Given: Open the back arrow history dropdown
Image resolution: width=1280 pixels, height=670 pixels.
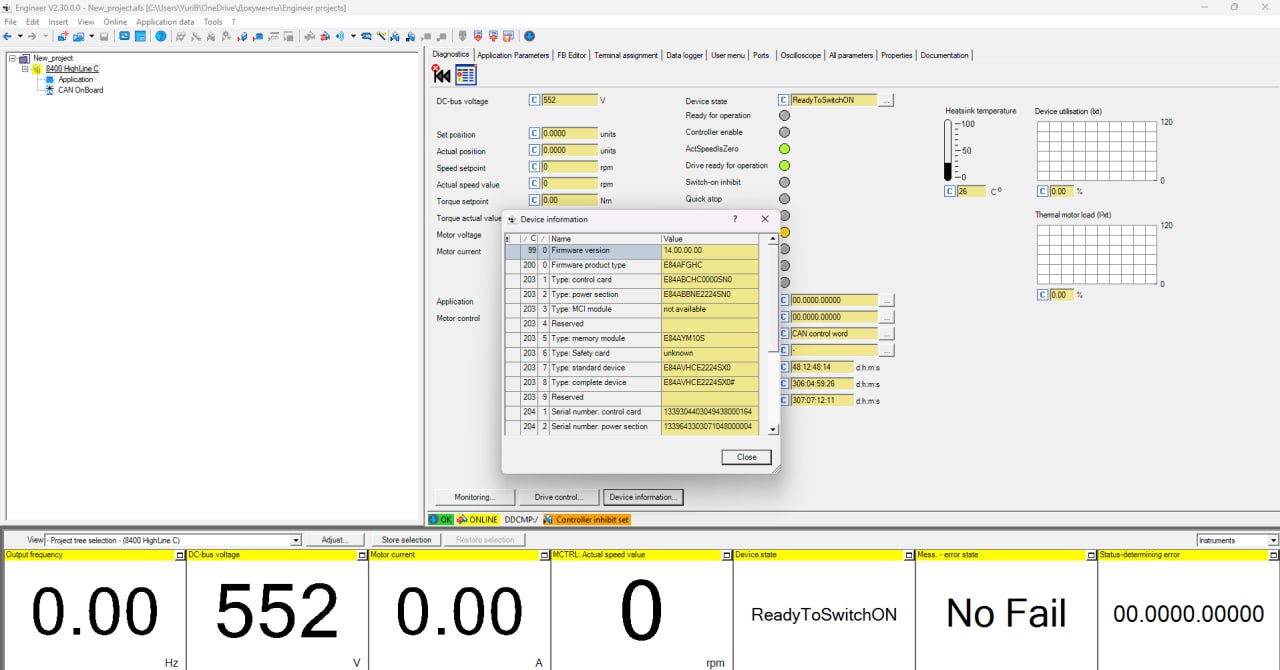Looking at the screenshot, I should point(20,37).
